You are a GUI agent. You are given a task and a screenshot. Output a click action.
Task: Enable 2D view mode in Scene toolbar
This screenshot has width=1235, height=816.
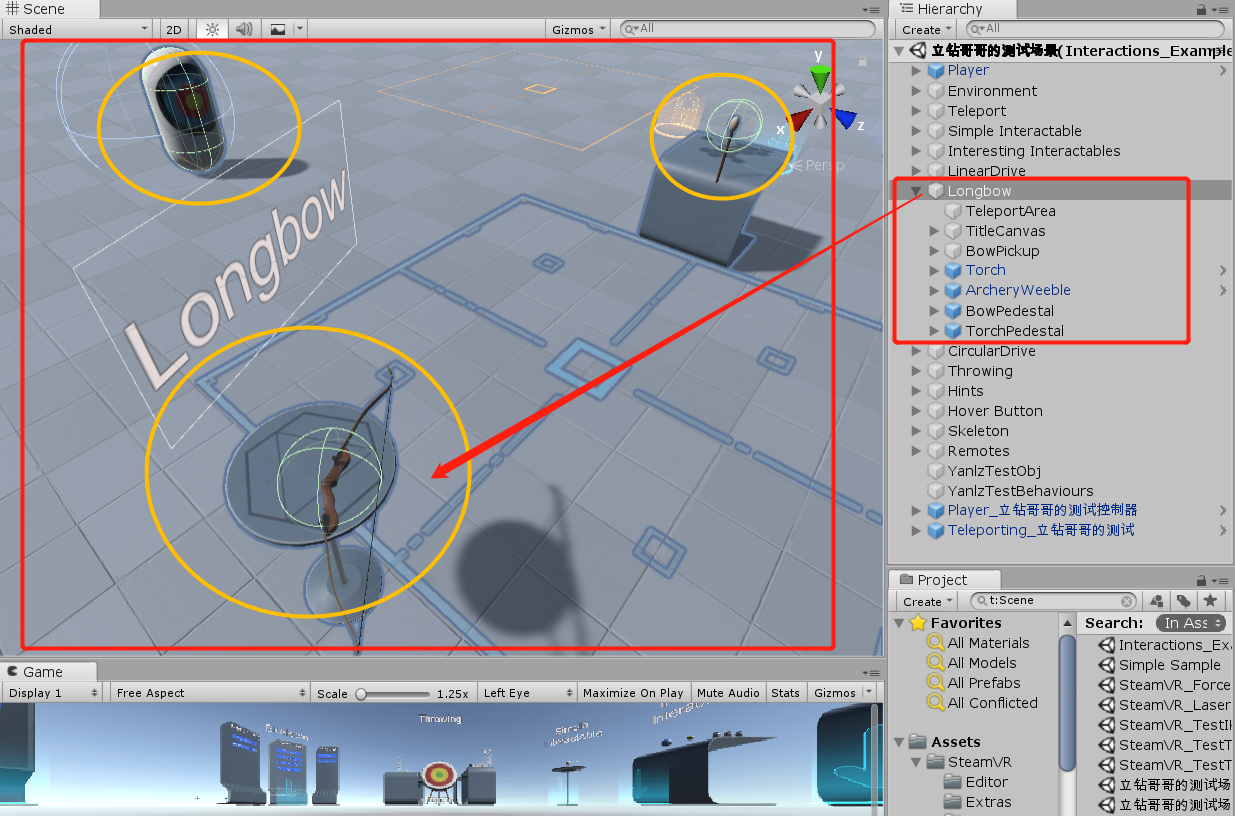pyautogui.click(x=172, y=29)
